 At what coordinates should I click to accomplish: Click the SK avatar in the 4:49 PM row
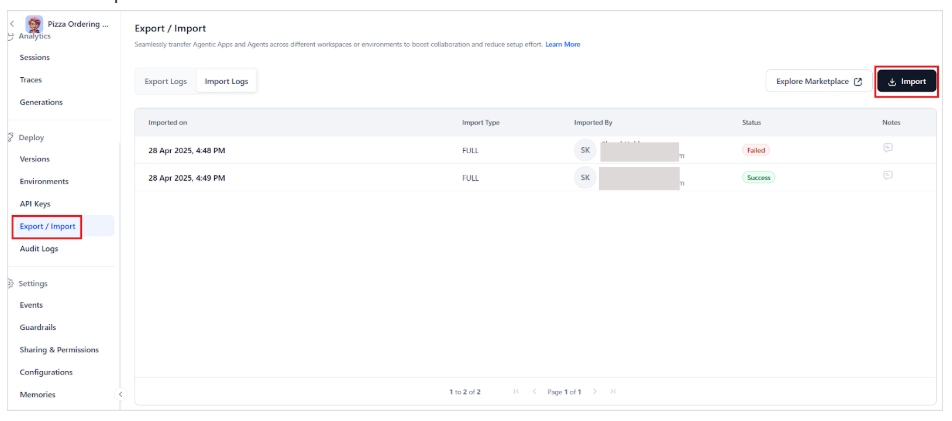click(x=585, y=178)
